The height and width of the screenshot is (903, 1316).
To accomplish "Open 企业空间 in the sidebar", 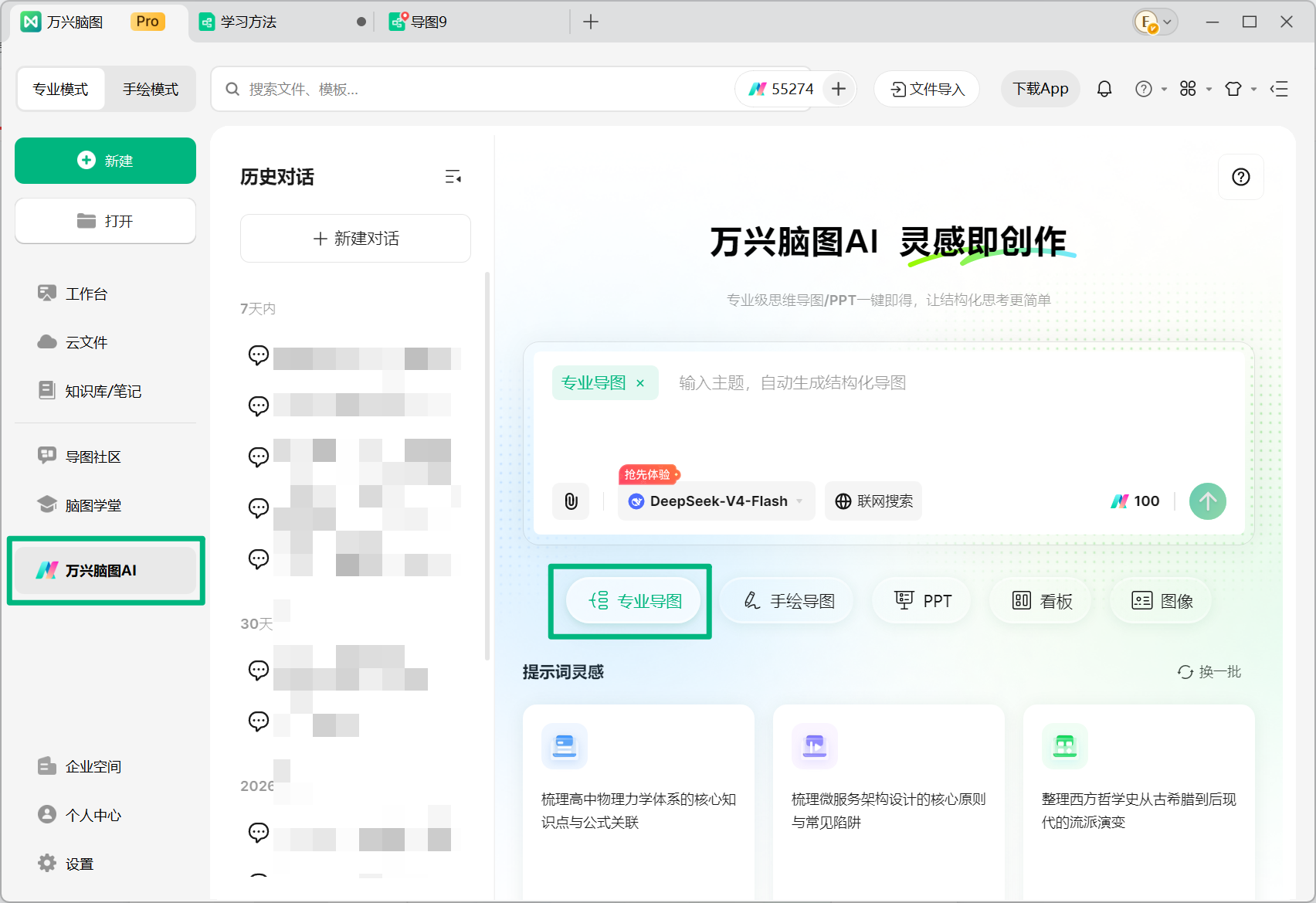I will click(x=80, y=766).
